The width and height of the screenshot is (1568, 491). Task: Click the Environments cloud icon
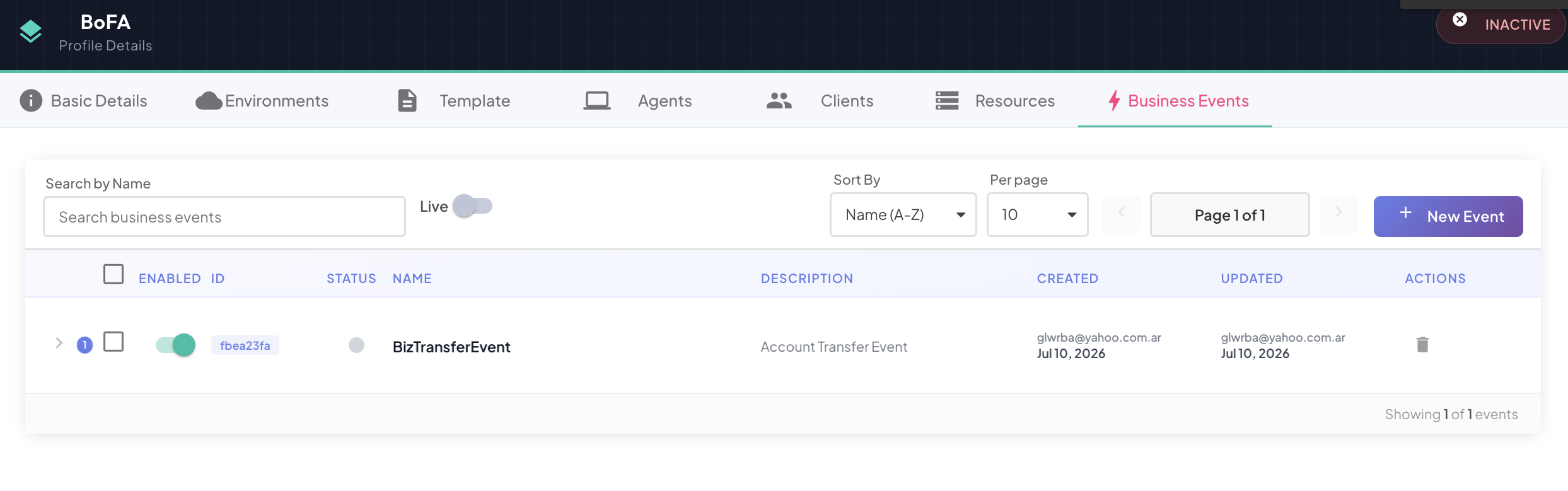point(209,101)
